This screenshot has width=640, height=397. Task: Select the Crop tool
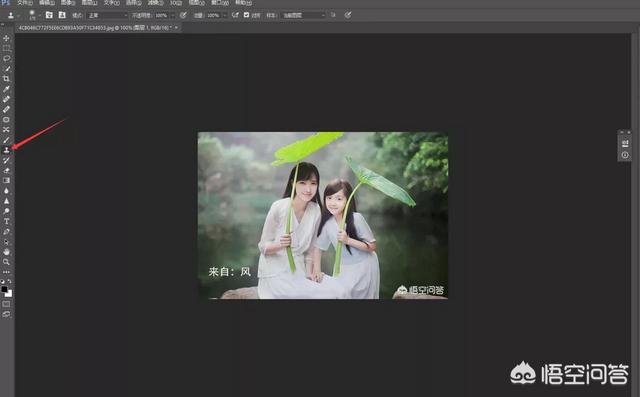pyautogui.click(x=6, y=78)
